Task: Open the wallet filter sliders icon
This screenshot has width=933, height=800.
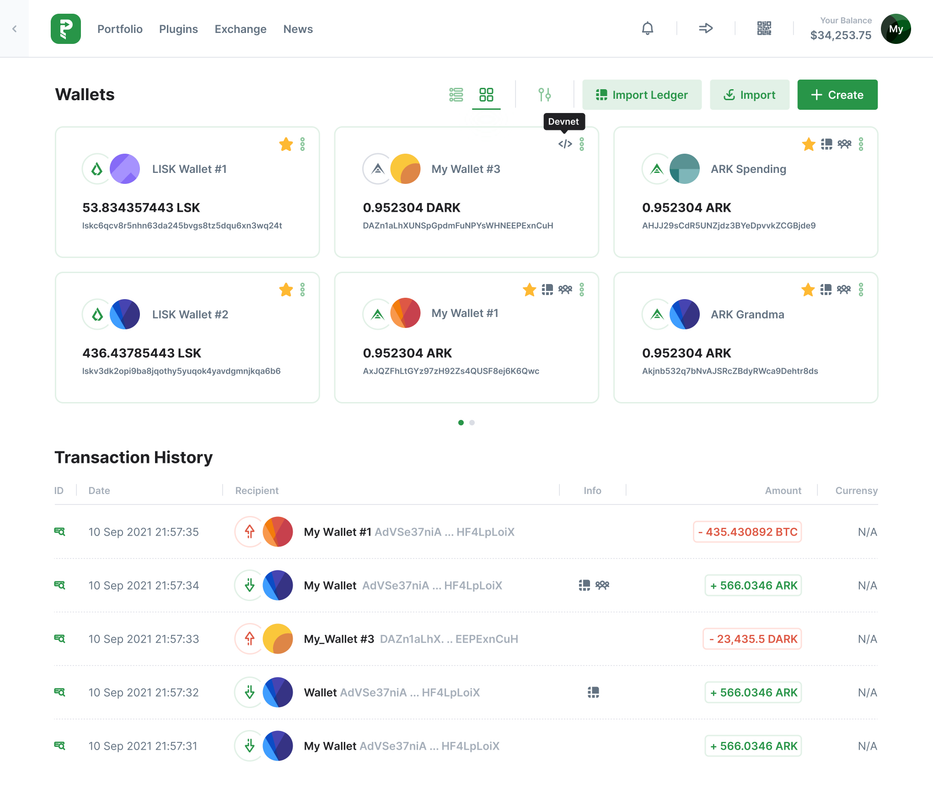Action: coord(544,95)
